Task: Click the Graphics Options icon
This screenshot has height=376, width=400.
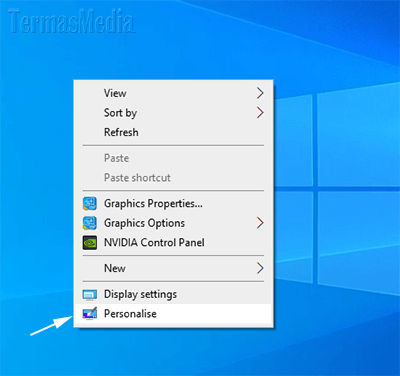Action: pos(90,223)
